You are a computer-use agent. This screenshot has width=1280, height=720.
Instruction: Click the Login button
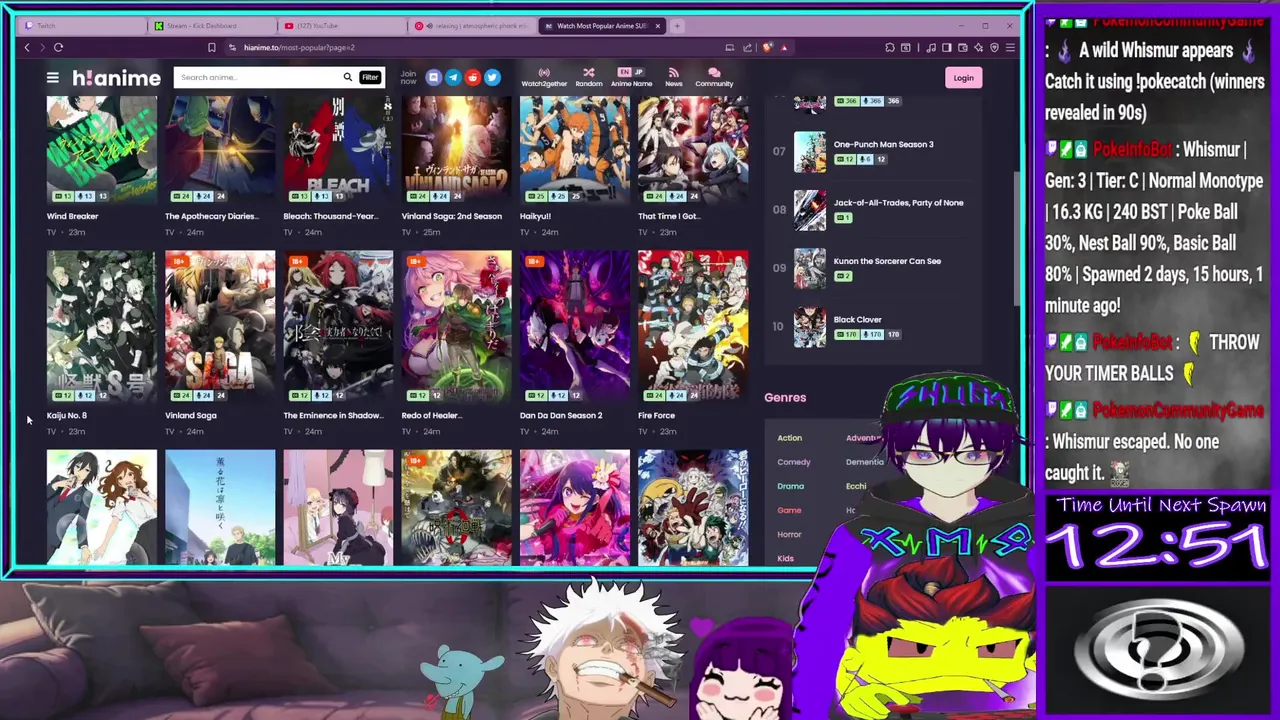tap(963, 77)
